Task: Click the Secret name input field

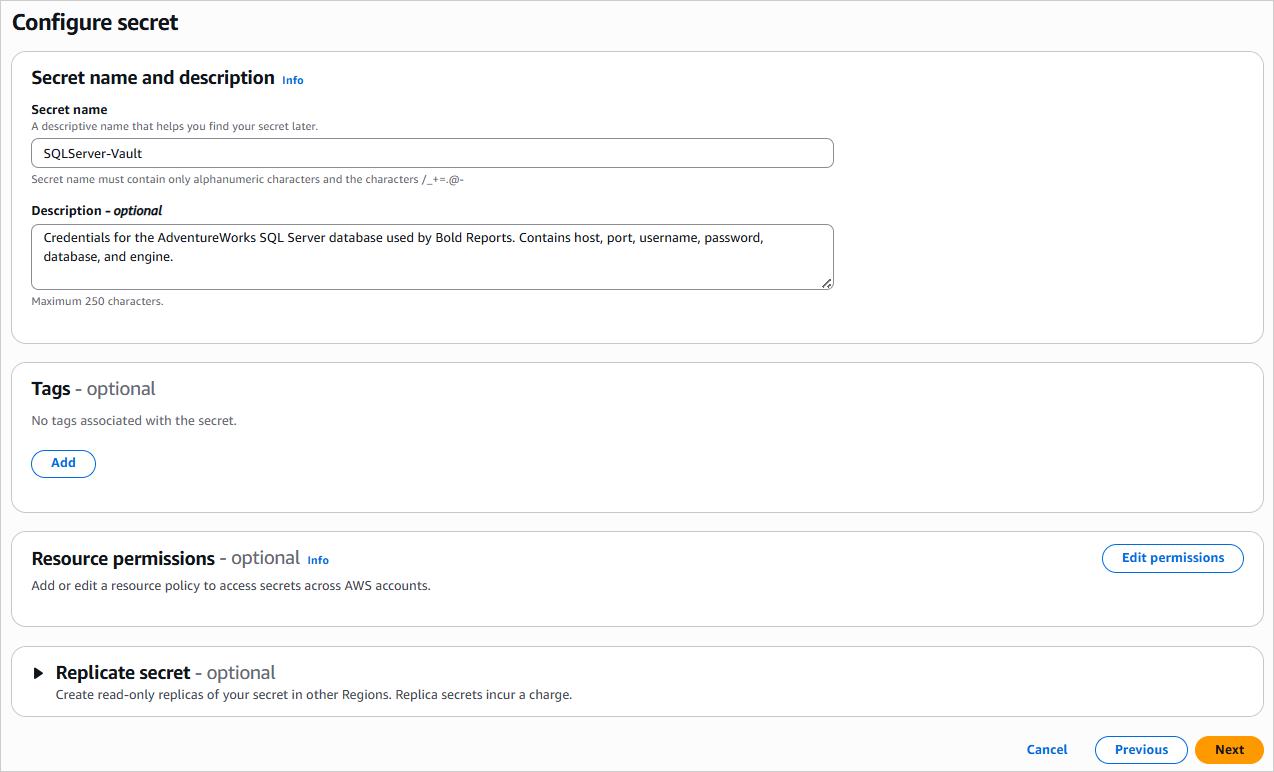Action: click(432, 152)
